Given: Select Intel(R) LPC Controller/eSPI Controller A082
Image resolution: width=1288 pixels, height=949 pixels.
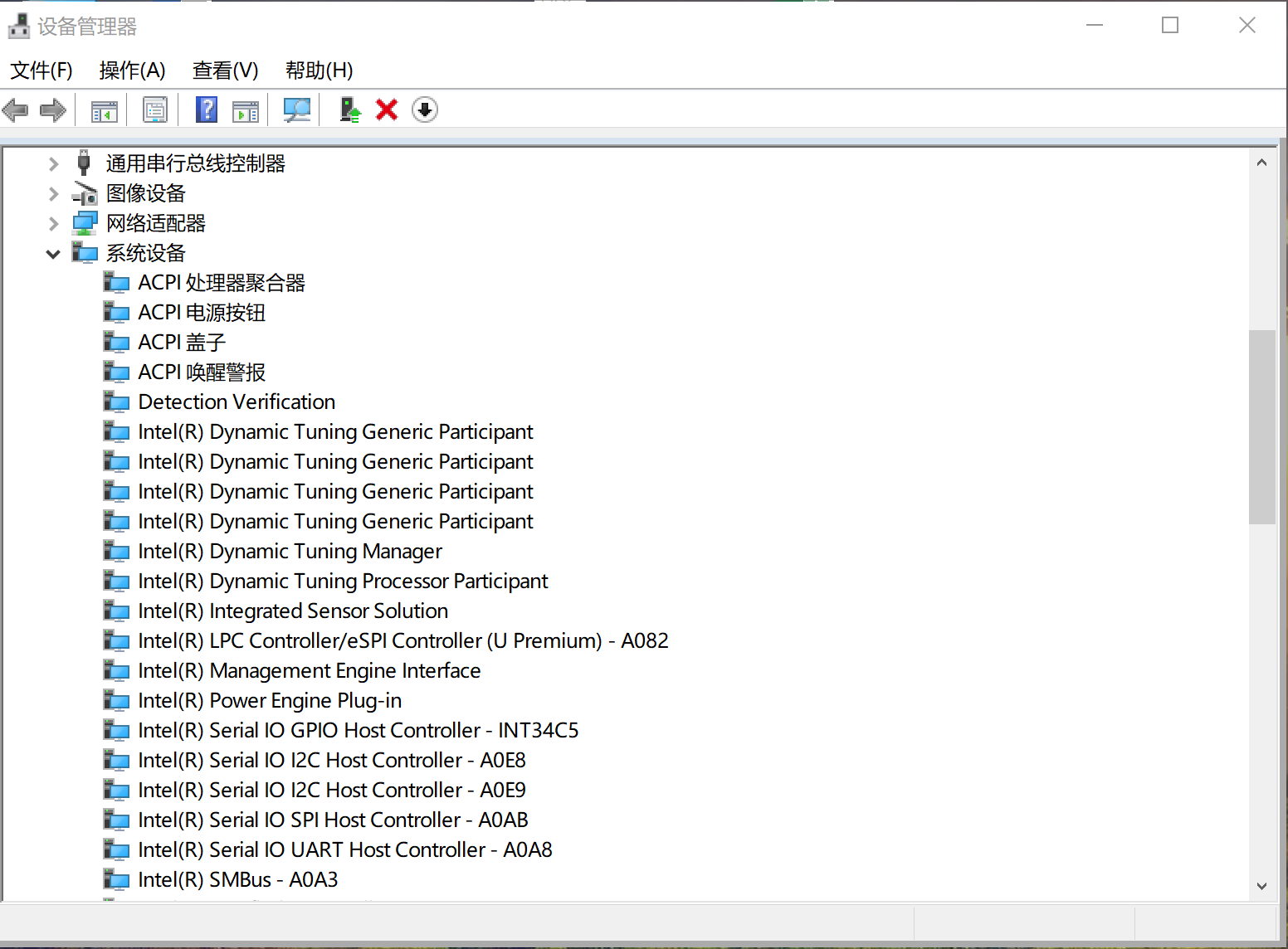Looking at the screenshot, I should 403,641.
